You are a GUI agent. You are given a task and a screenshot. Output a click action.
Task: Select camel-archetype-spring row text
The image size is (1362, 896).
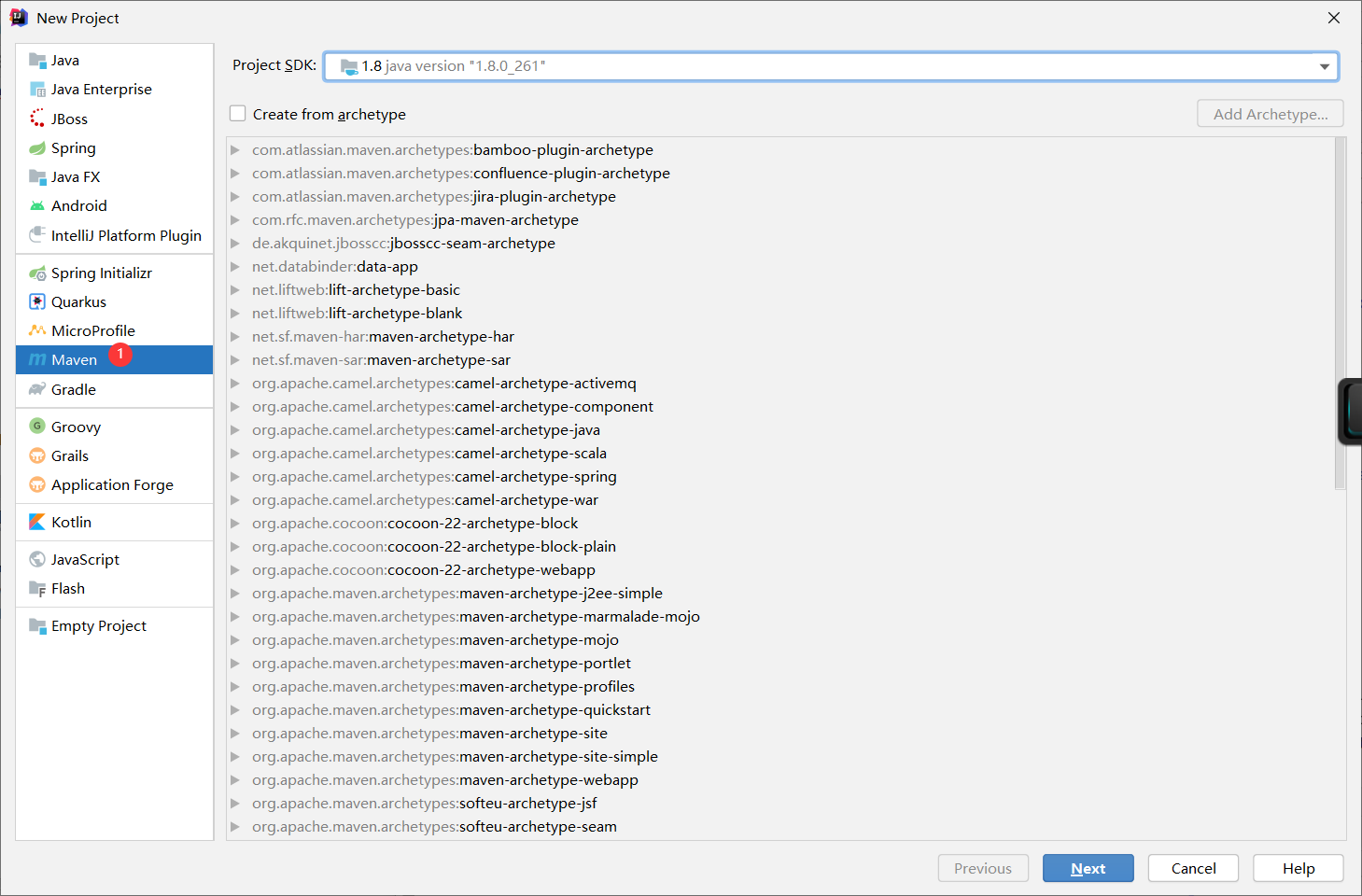(x=434, y=477)
